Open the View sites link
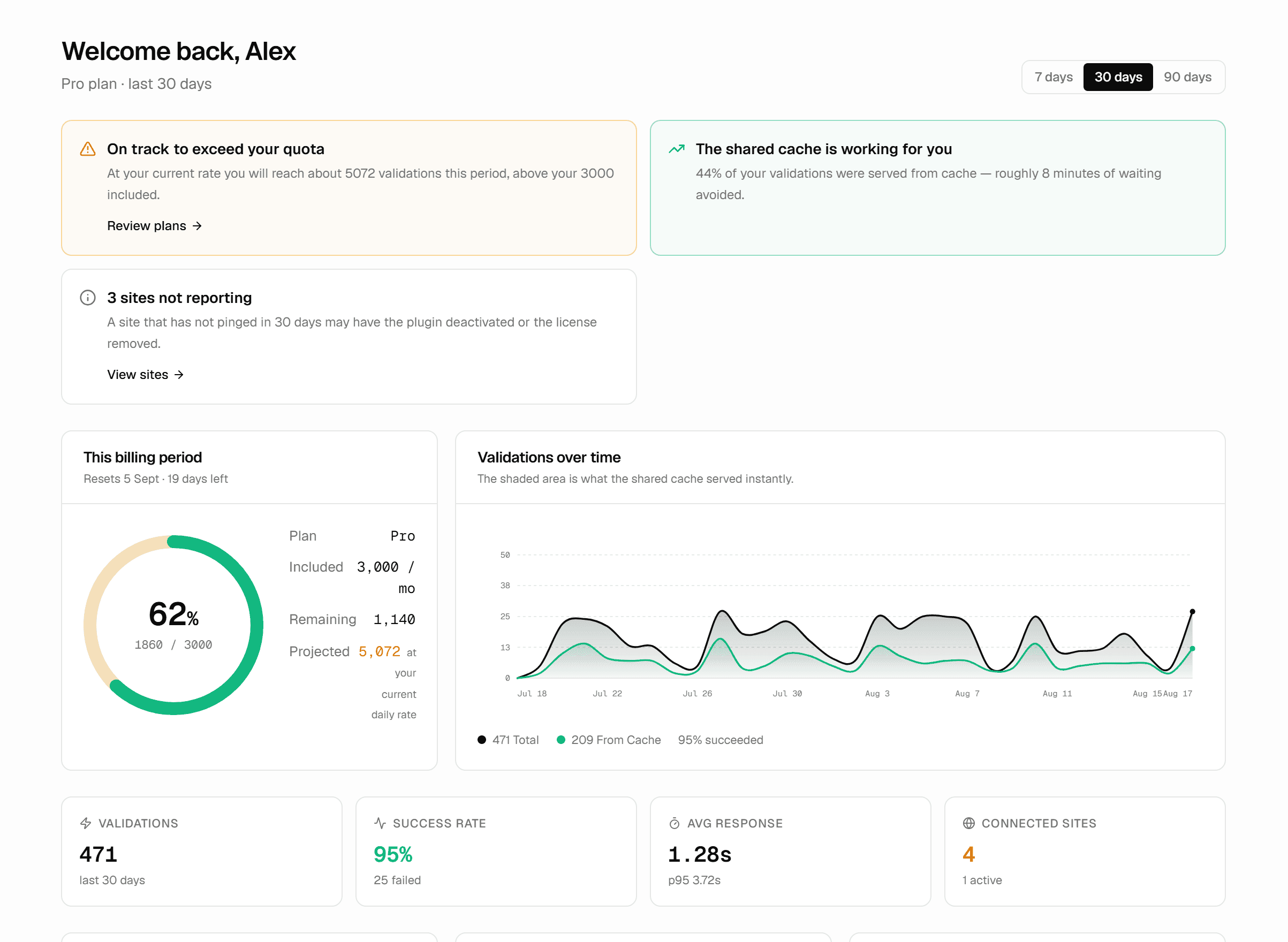 [x=146, y=375]
